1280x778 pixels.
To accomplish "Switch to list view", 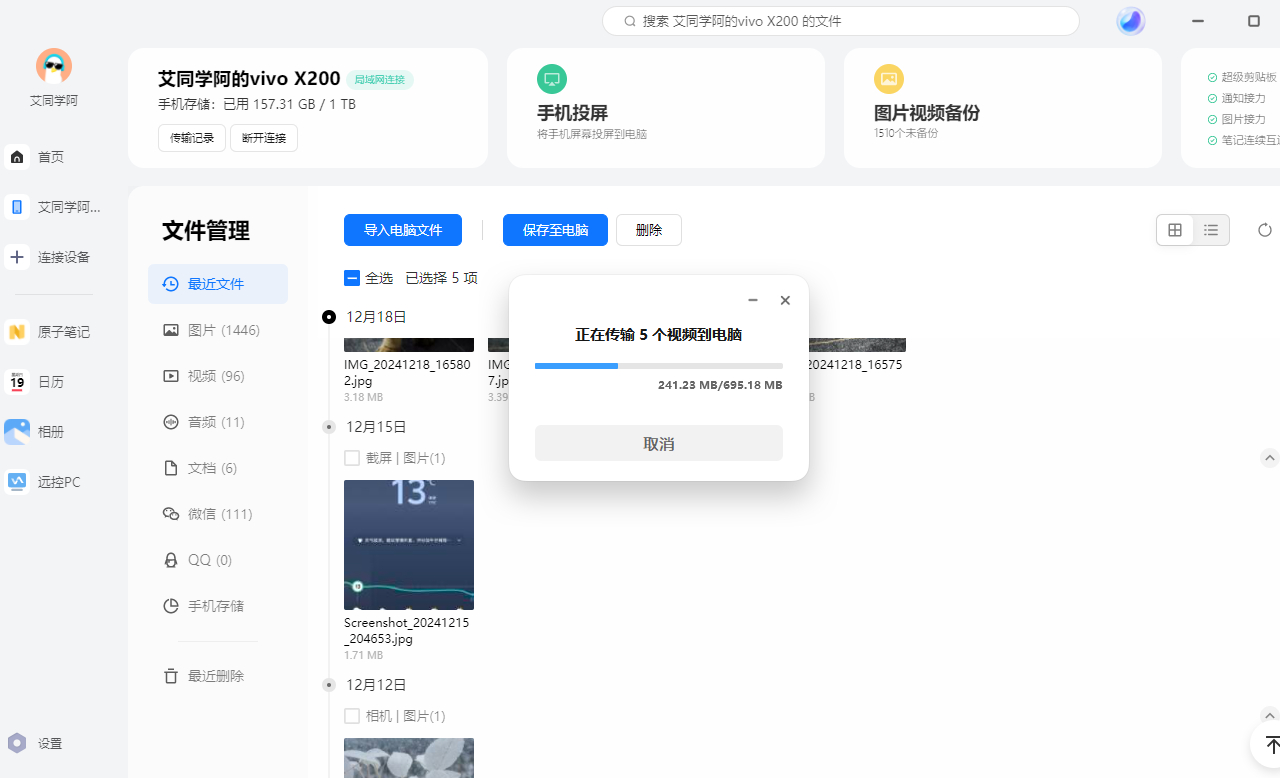I will (x=1211, y=230).
